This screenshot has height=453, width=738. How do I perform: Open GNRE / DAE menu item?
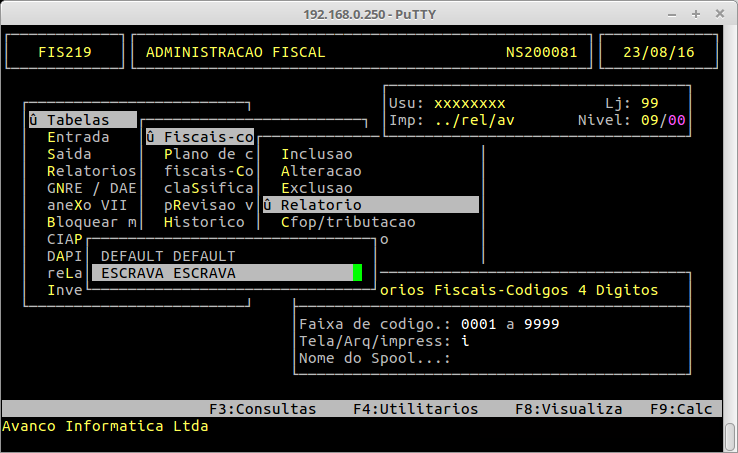(90, 188)
